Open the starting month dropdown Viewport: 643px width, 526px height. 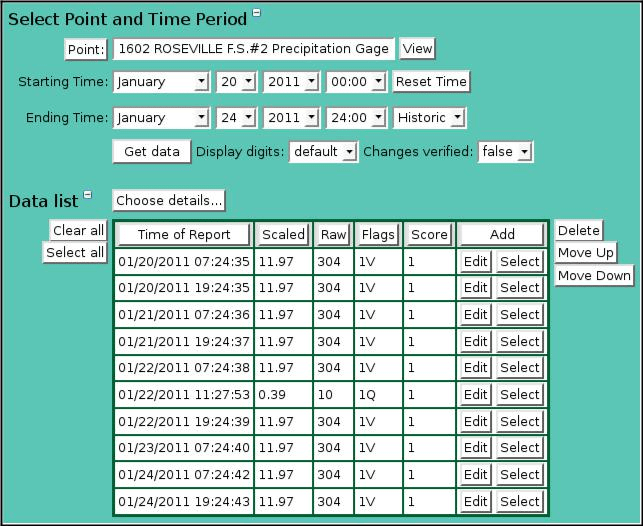coord(161,82)
